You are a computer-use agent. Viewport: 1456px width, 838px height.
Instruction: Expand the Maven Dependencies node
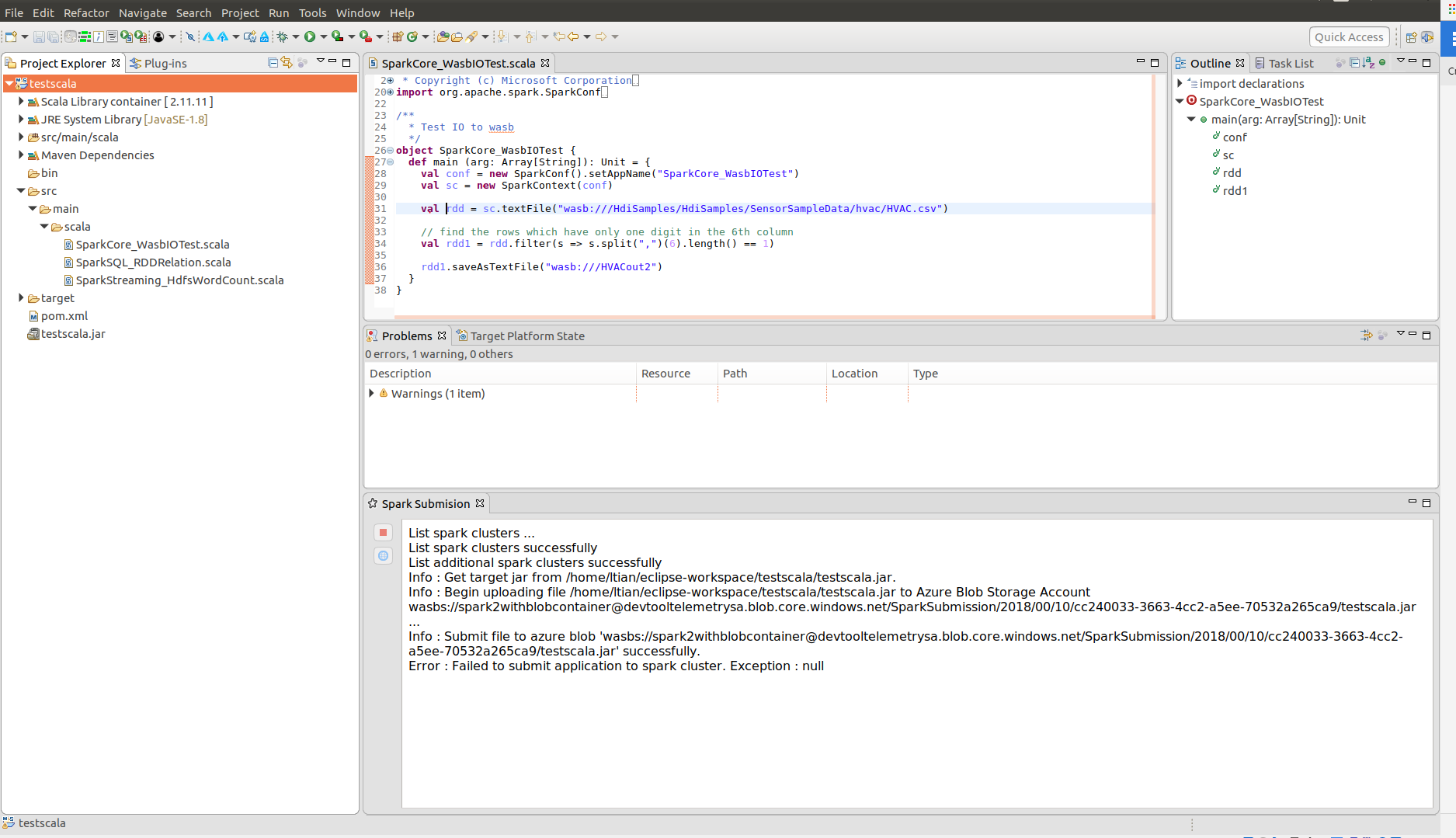(20, 155)
